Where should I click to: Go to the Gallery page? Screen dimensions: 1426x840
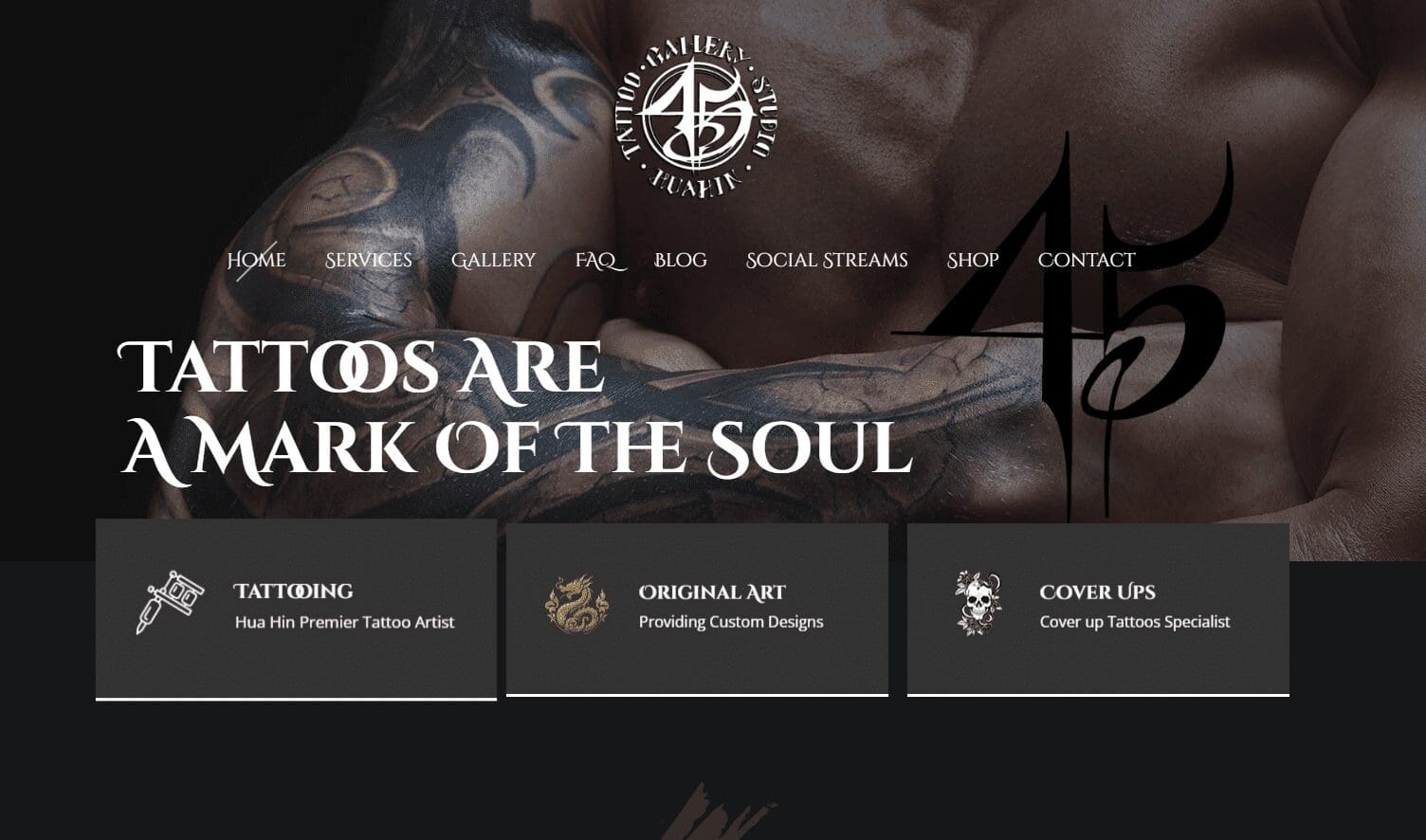click(x=493, y=260)
